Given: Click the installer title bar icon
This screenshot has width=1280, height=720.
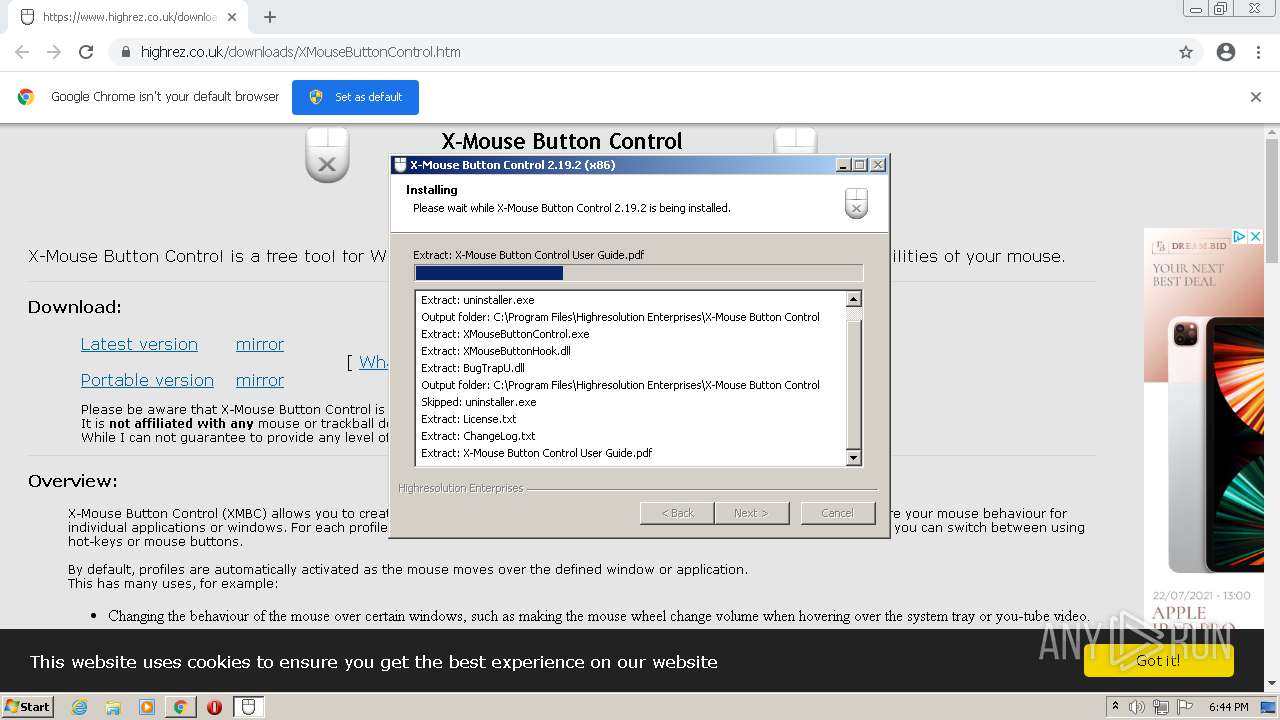Looking at the screenshot, I should [x=400, y=165].
